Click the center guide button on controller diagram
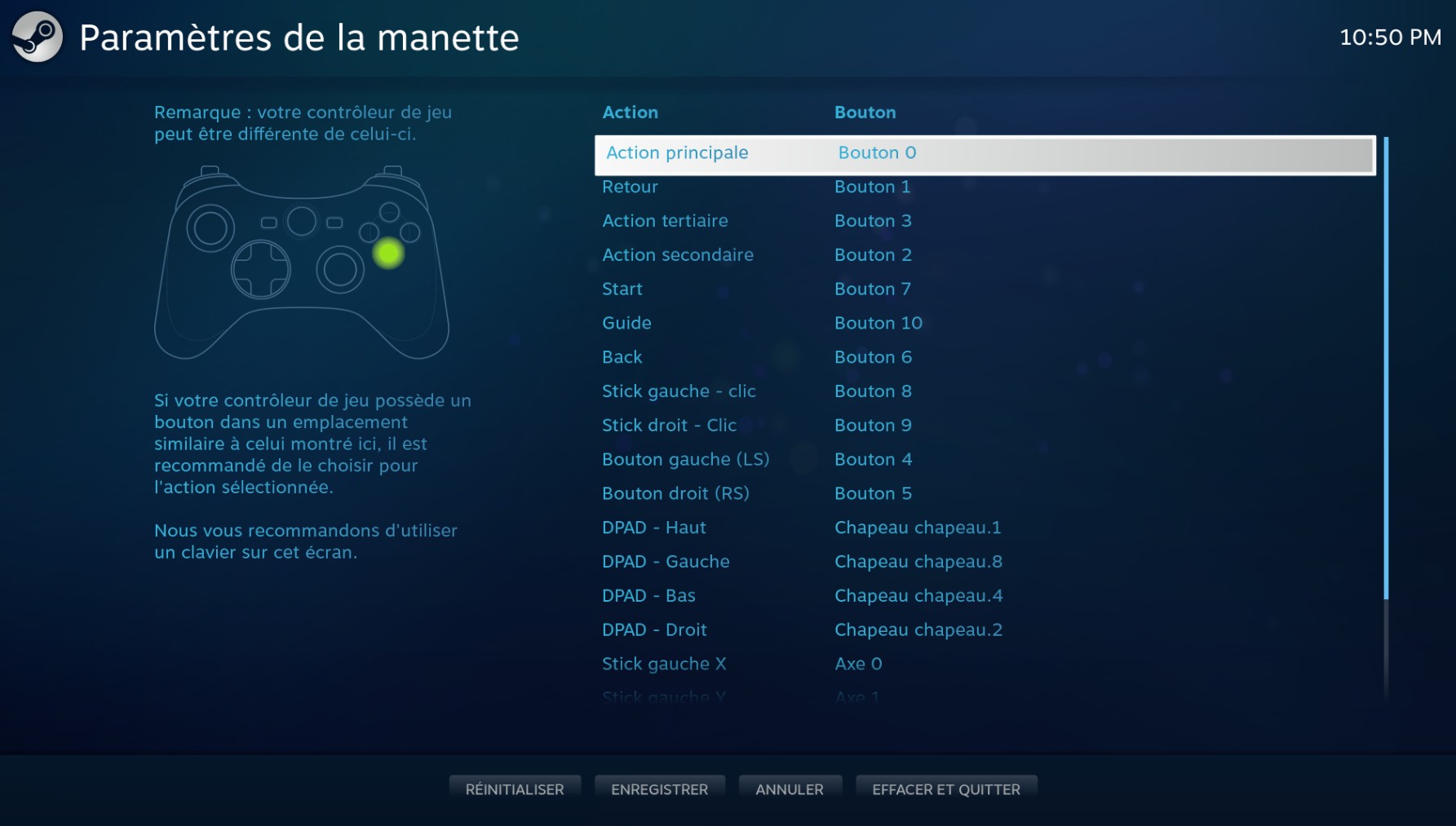This screenshot has height=826, width=1456. coord(302,221)
